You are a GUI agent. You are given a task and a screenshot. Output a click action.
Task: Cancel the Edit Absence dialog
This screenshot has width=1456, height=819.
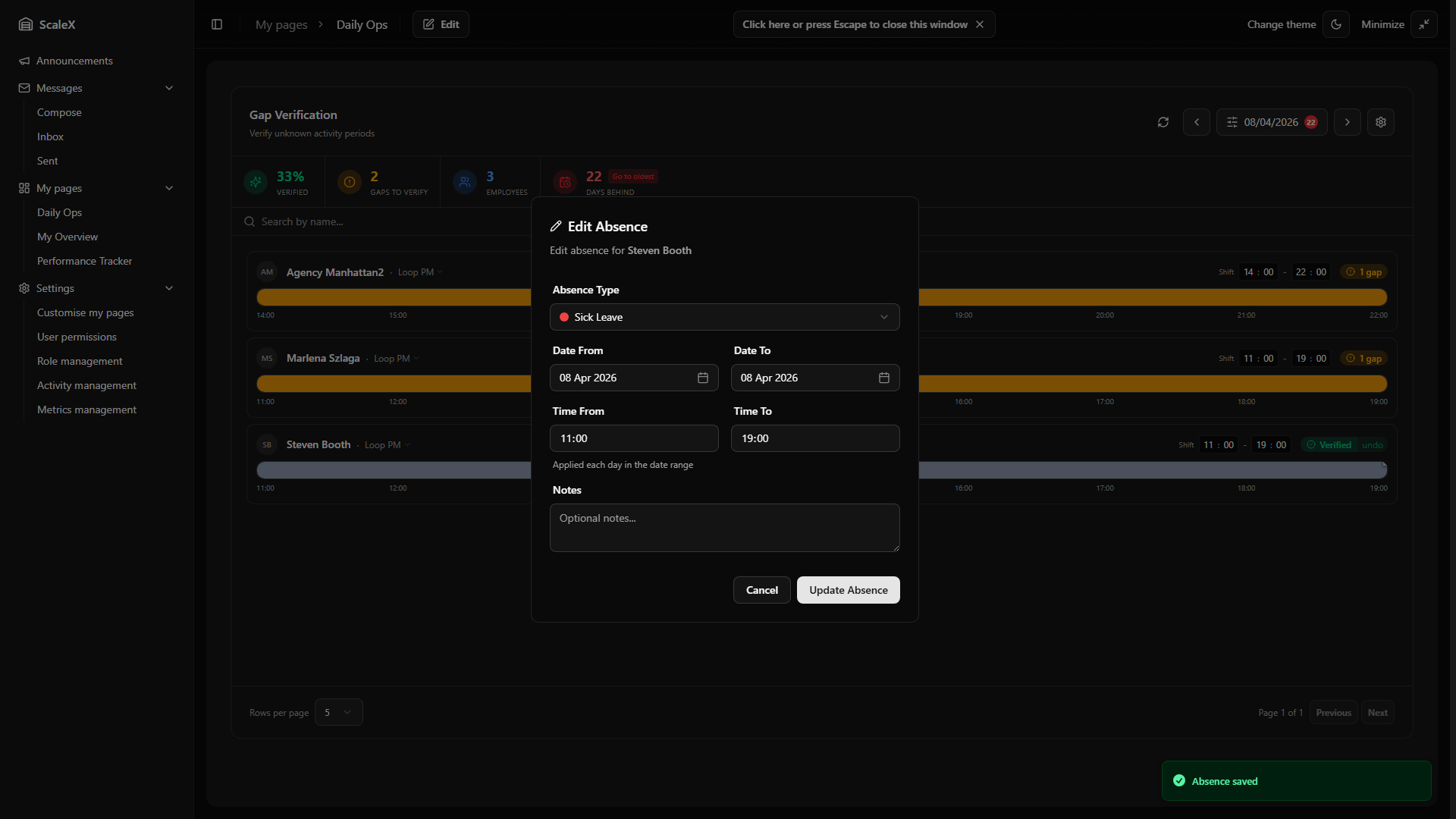pos(761,590)
